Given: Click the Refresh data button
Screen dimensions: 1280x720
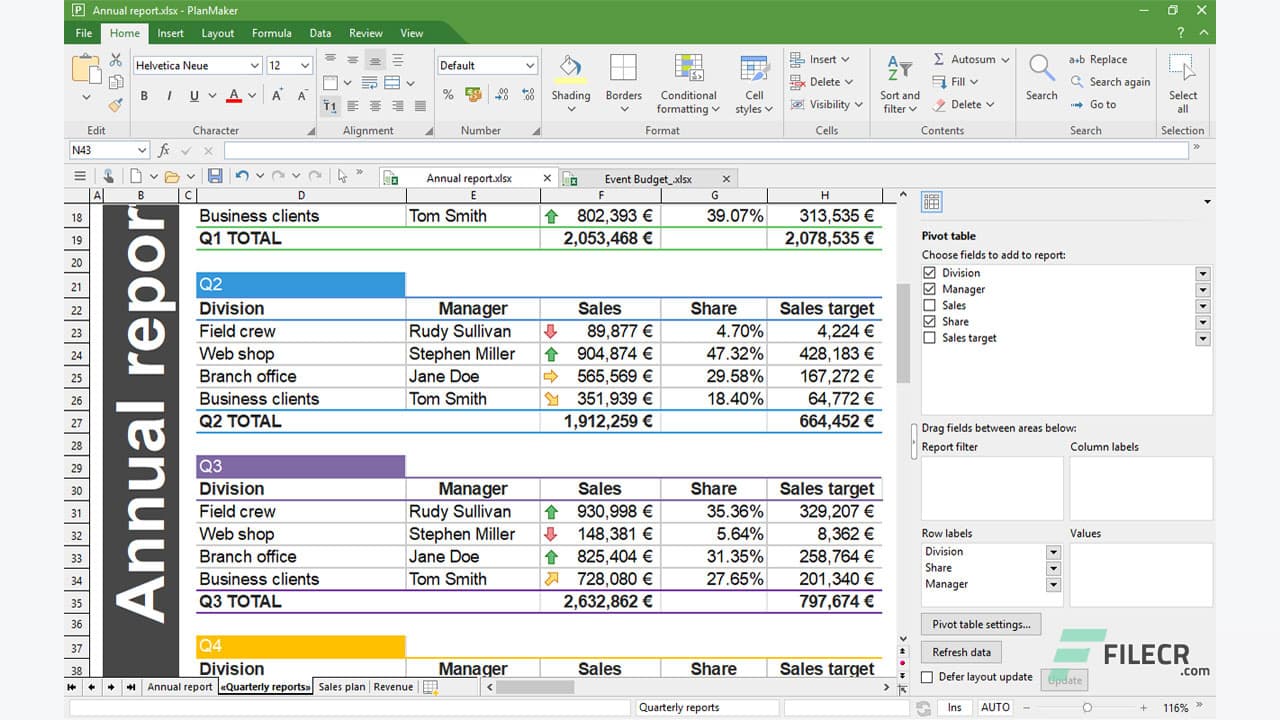Looking at the screenshot, I should coord(960,651).
